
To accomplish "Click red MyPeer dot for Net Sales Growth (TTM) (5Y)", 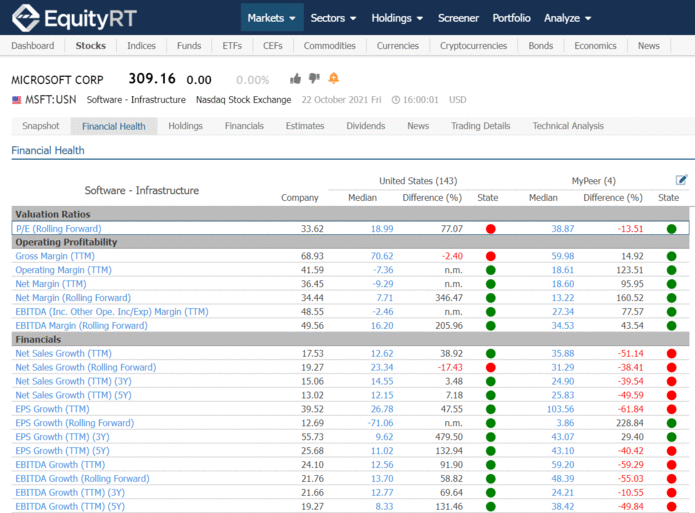I will [x=672, y=395].
